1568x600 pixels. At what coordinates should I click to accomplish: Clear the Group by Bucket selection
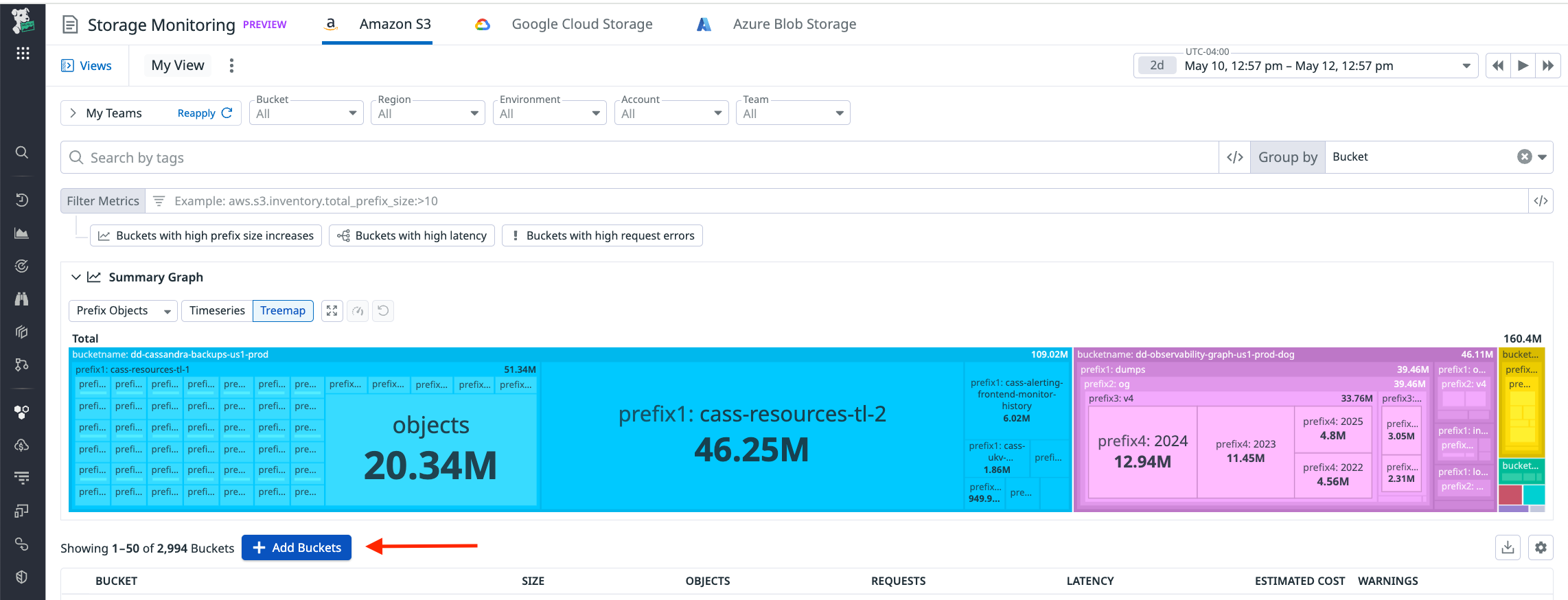click(x=1524, y=157)
